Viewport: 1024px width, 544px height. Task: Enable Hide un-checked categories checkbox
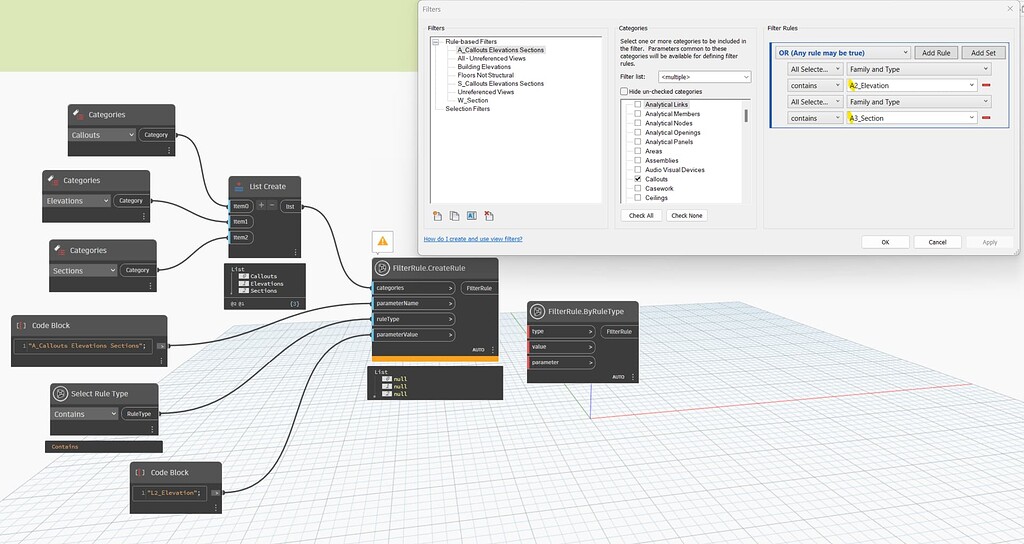tap(625, 91)
